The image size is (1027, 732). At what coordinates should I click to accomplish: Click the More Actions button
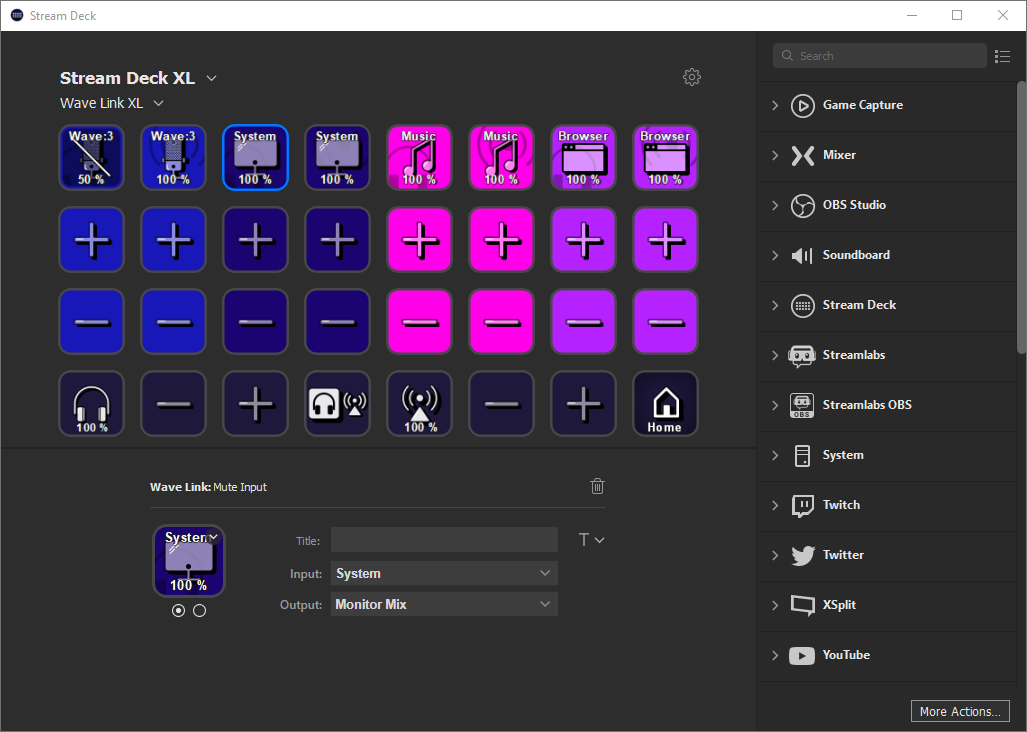[x=960, y=711]
